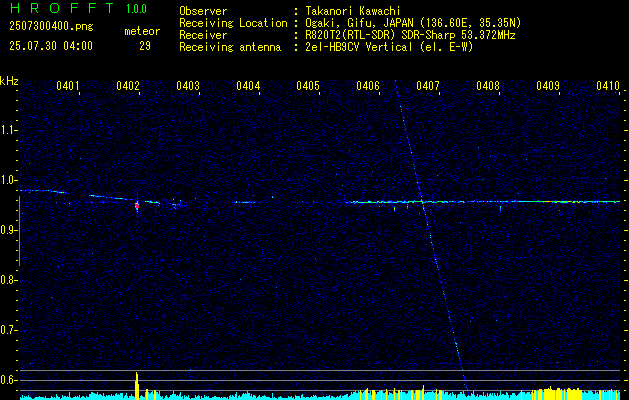Click the 0404 time marker
The height and width of the screenshot is (400, 629).
(x=248, y=85)
